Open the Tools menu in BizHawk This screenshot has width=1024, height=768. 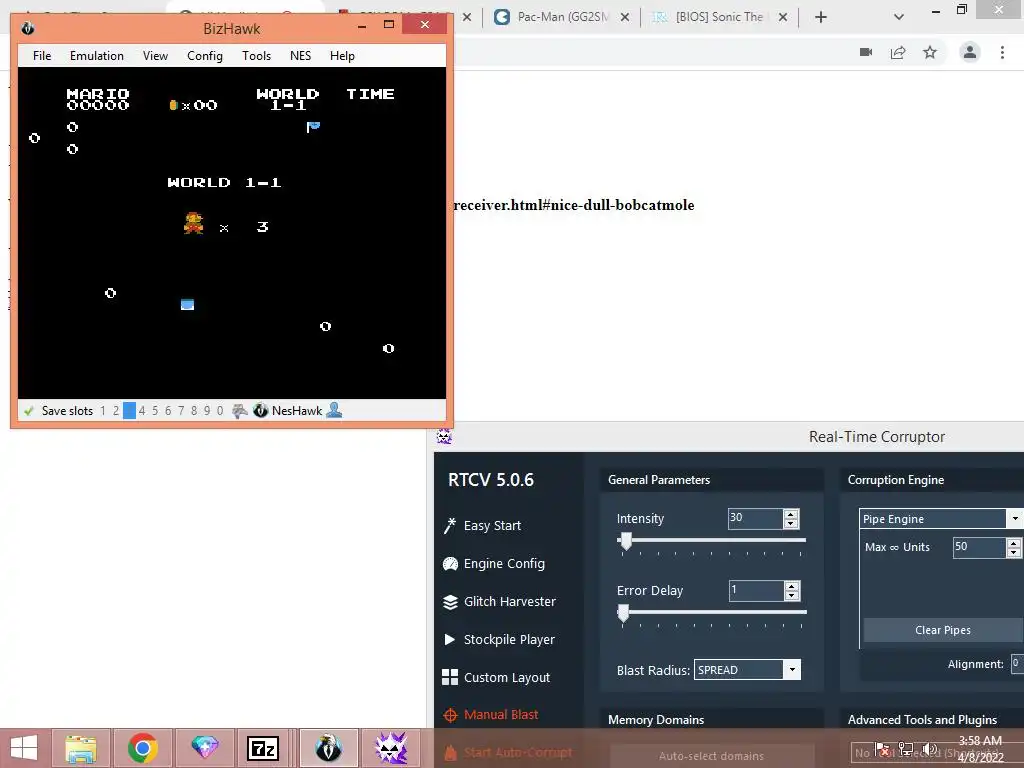(256, 56)
